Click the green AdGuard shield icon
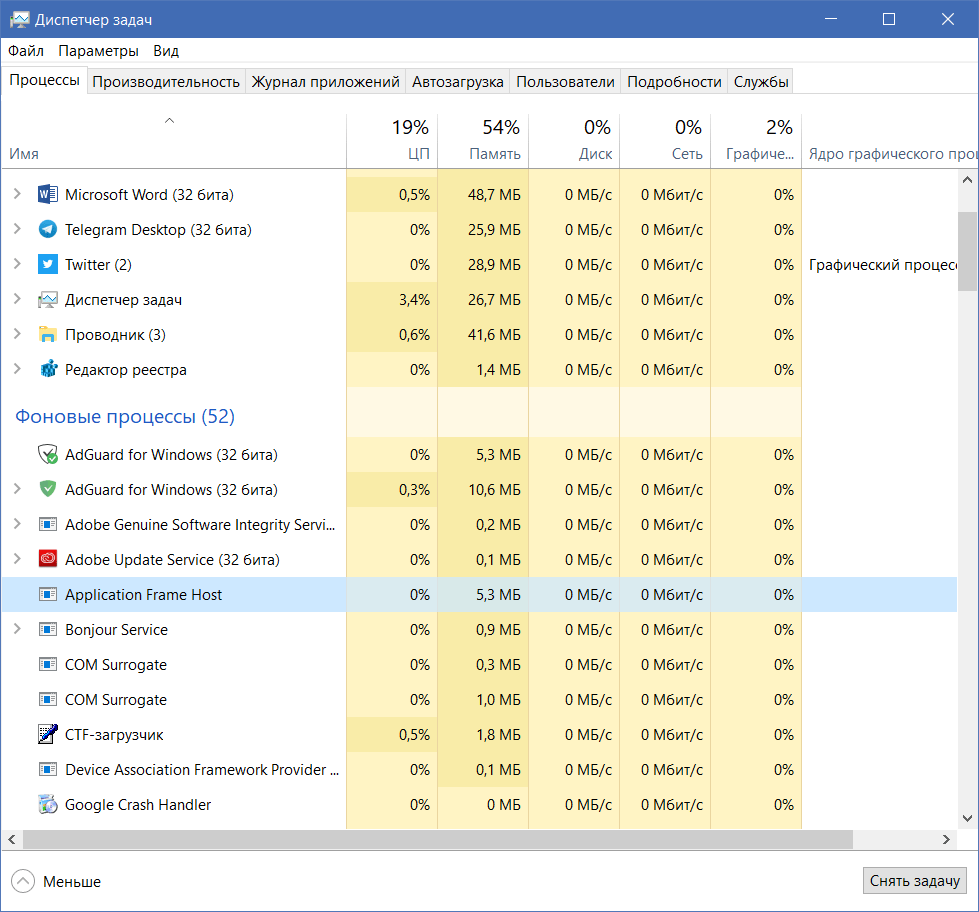 tap(48, 489)
